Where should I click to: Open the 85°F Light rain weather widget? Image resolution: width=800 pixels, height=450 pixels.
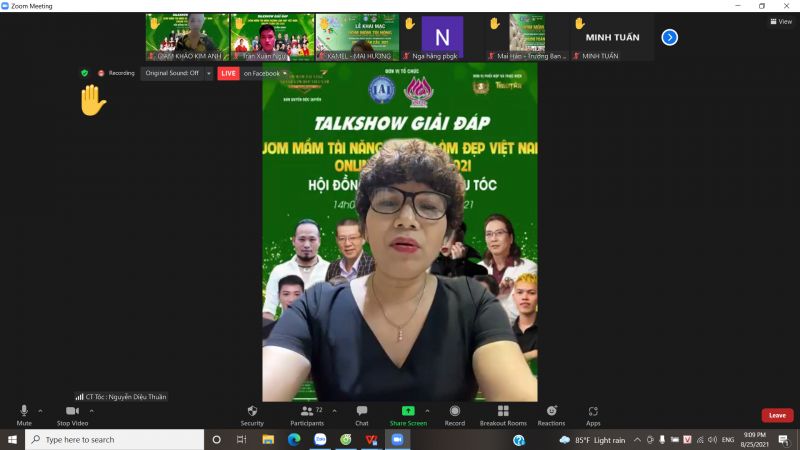592,440
